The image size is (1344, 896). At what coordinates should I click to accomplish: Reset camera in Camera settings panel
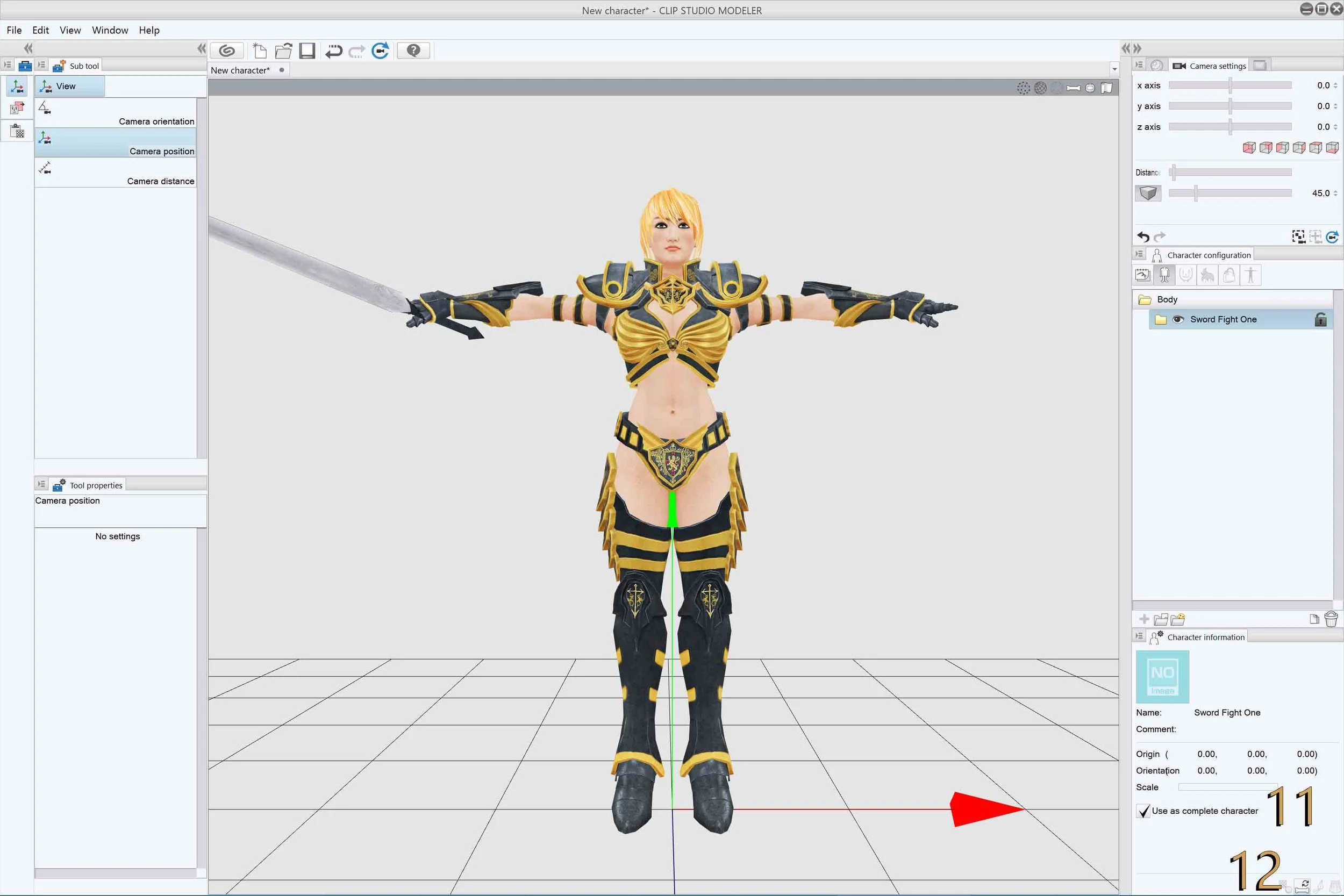tap(1332, 236)
